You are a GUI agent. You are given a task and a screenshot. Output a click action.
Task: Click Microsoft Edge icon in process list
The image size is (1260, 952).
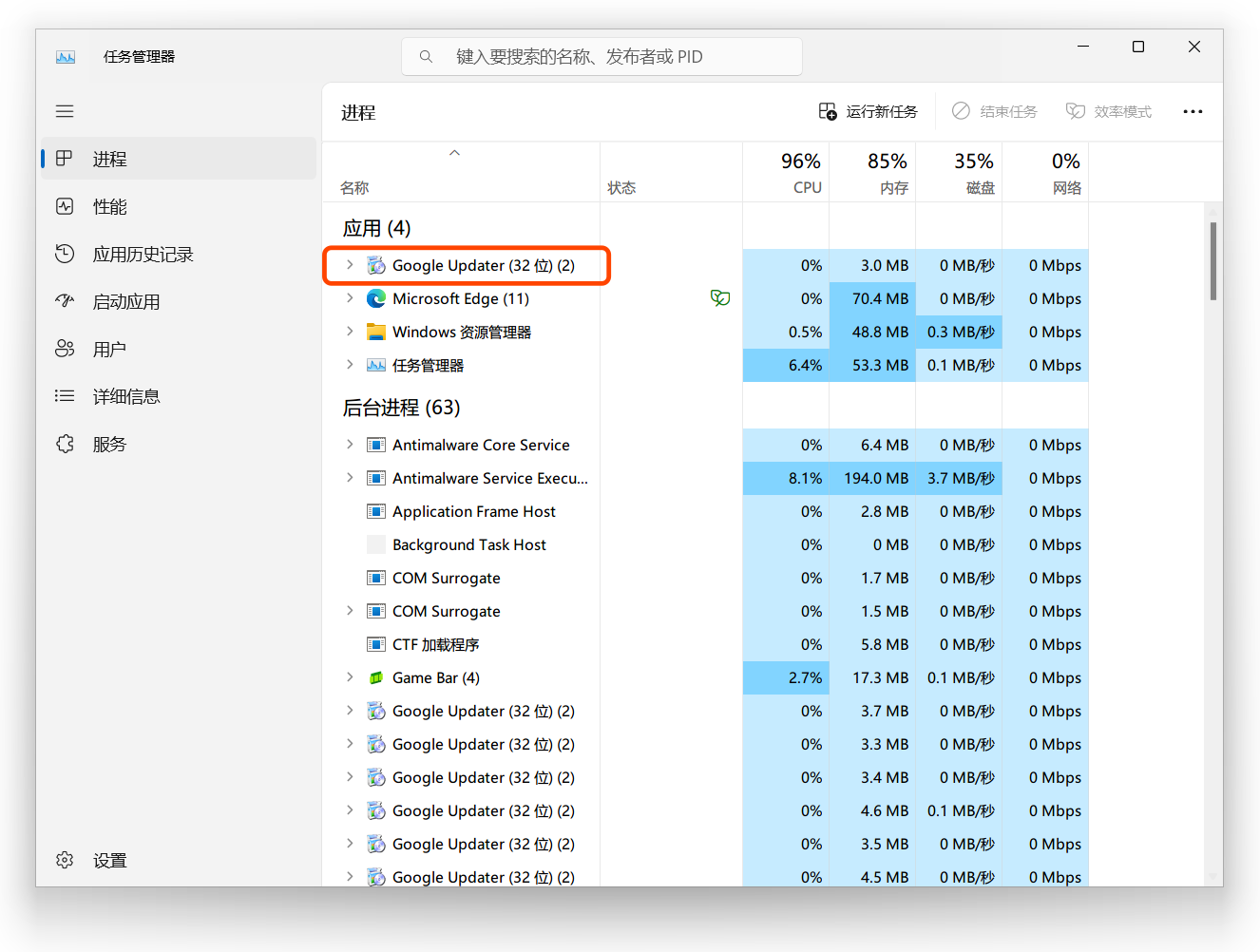point(376,298)
